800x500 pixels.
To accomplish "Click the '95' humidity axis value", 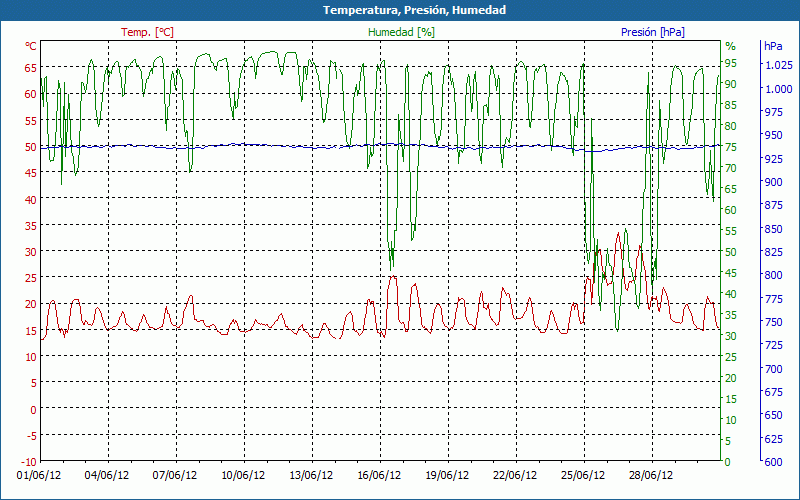I will (x=731, y=63).
